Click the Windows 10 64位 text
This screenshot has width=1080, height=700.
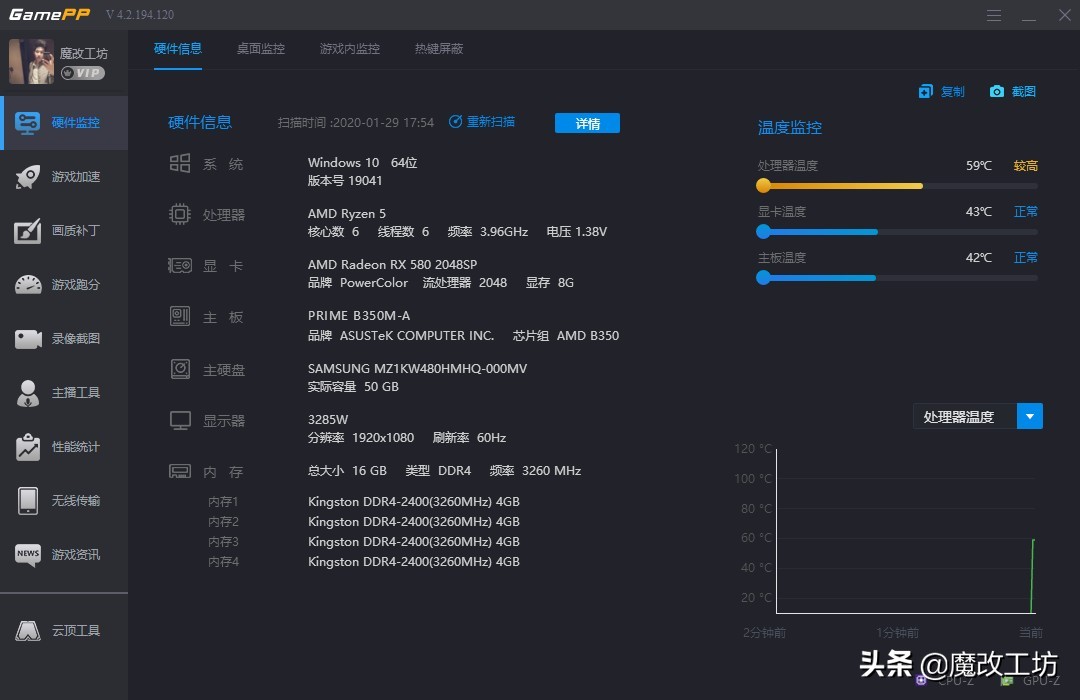362,163
